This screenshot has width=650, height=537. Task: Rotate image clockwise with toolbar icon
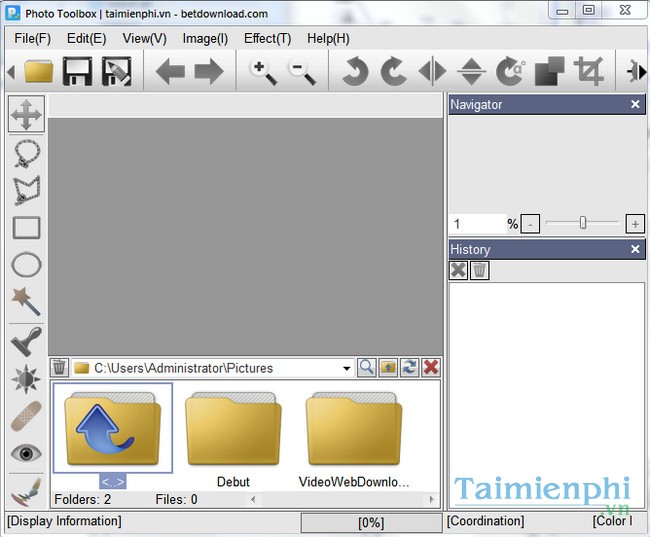tap(393, 71)
